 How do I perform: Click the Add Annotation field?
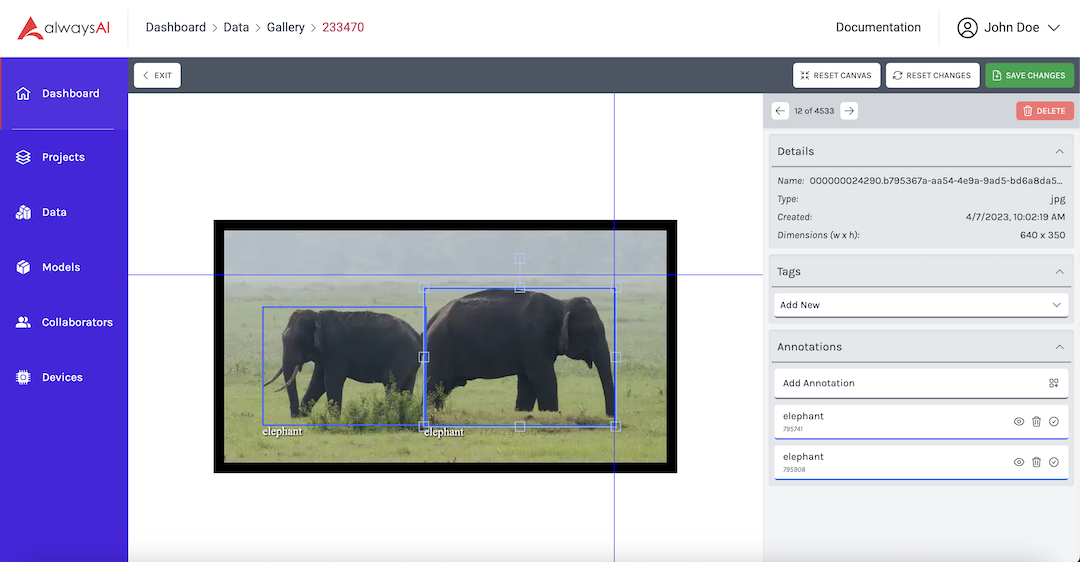click(921, 384)
